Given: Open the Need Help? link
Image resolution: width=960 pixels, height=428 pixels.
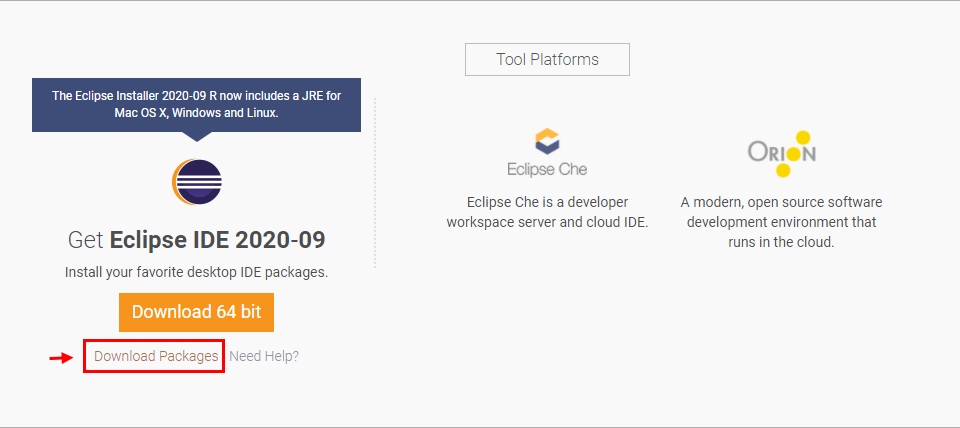Looking at the screenshot, I should pyautogui.click(x=264, y=356).
